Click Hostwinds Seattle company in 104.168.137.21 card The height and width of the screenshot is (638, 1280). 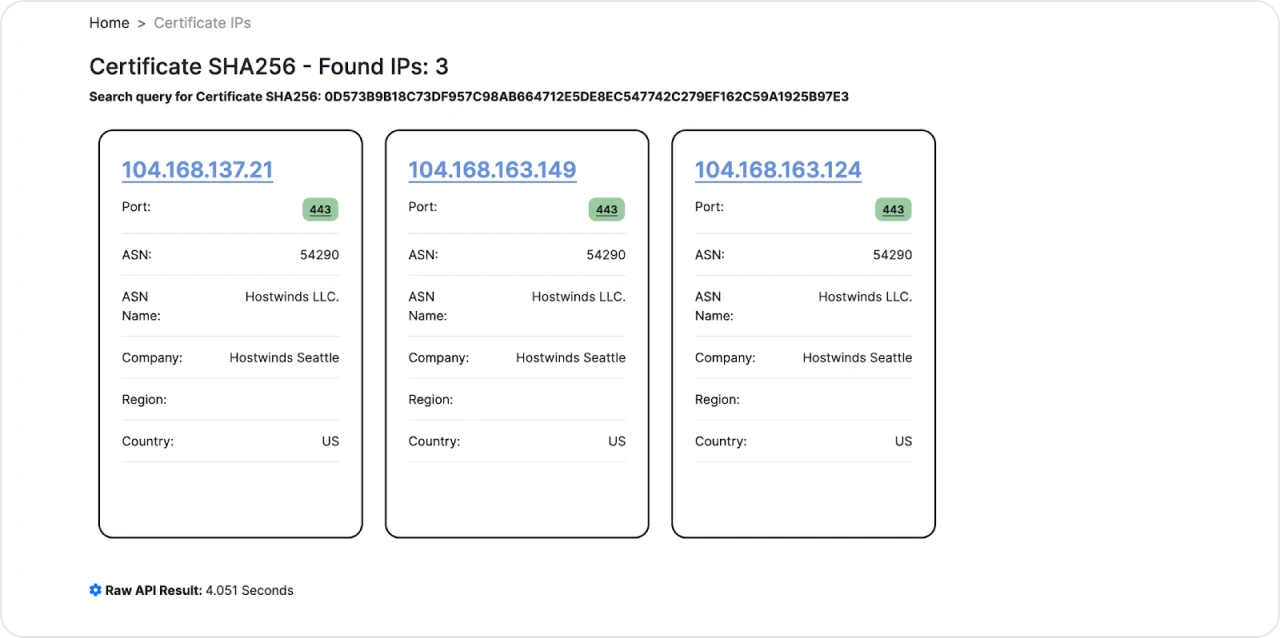[x=284, y=358]
